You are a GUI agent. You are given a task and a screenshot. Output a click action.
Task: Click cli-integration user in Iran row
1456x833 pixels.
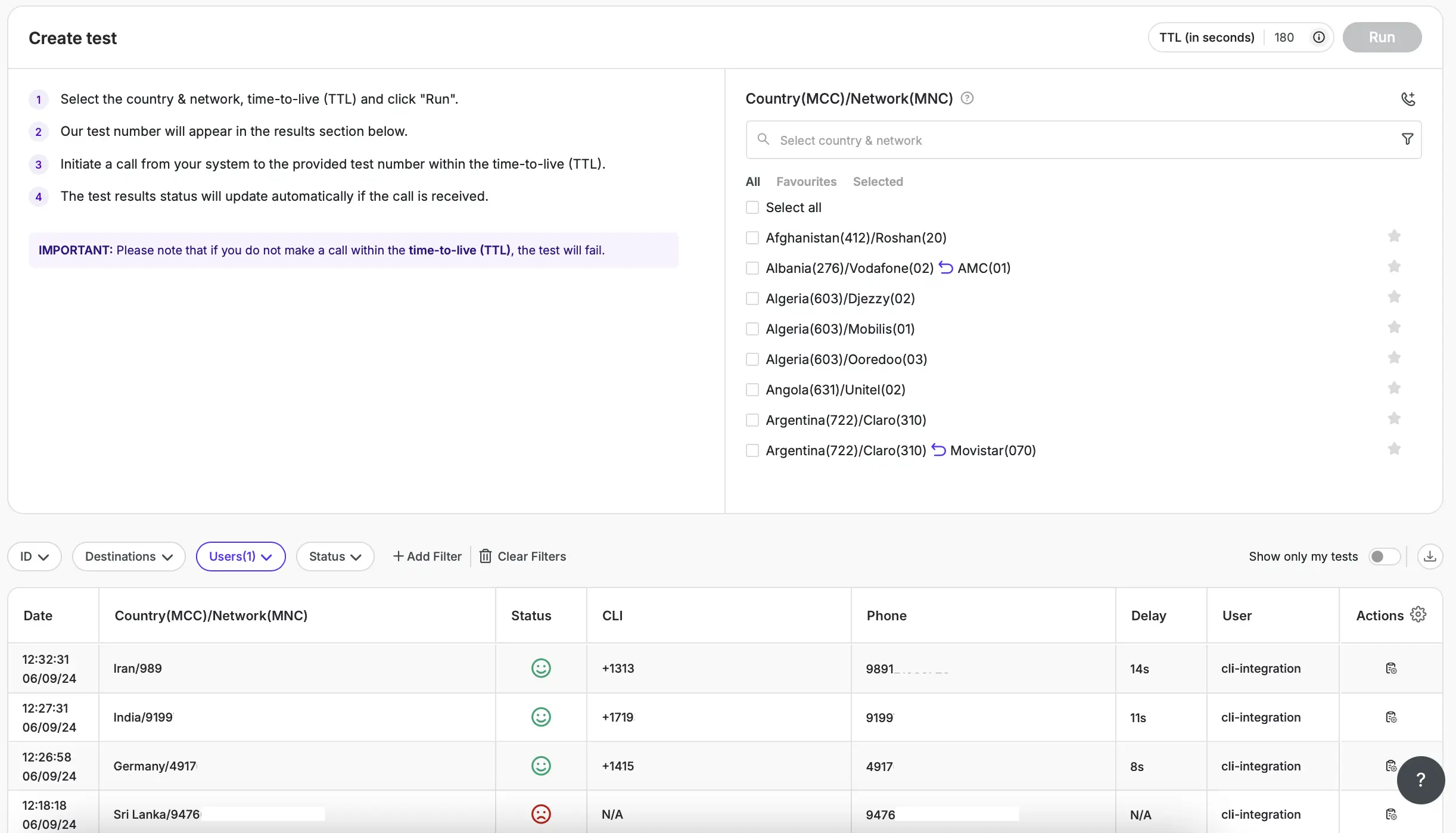1261,669
